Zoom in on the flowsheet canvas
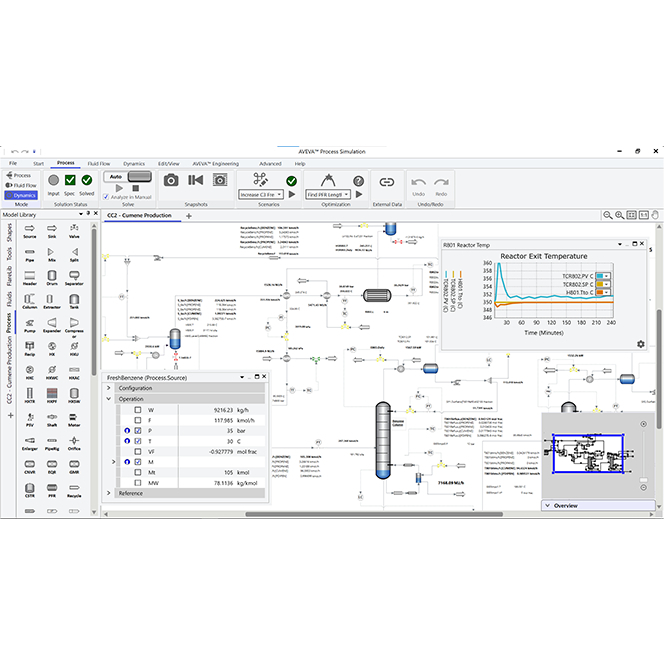 click(x=620, y=215)
